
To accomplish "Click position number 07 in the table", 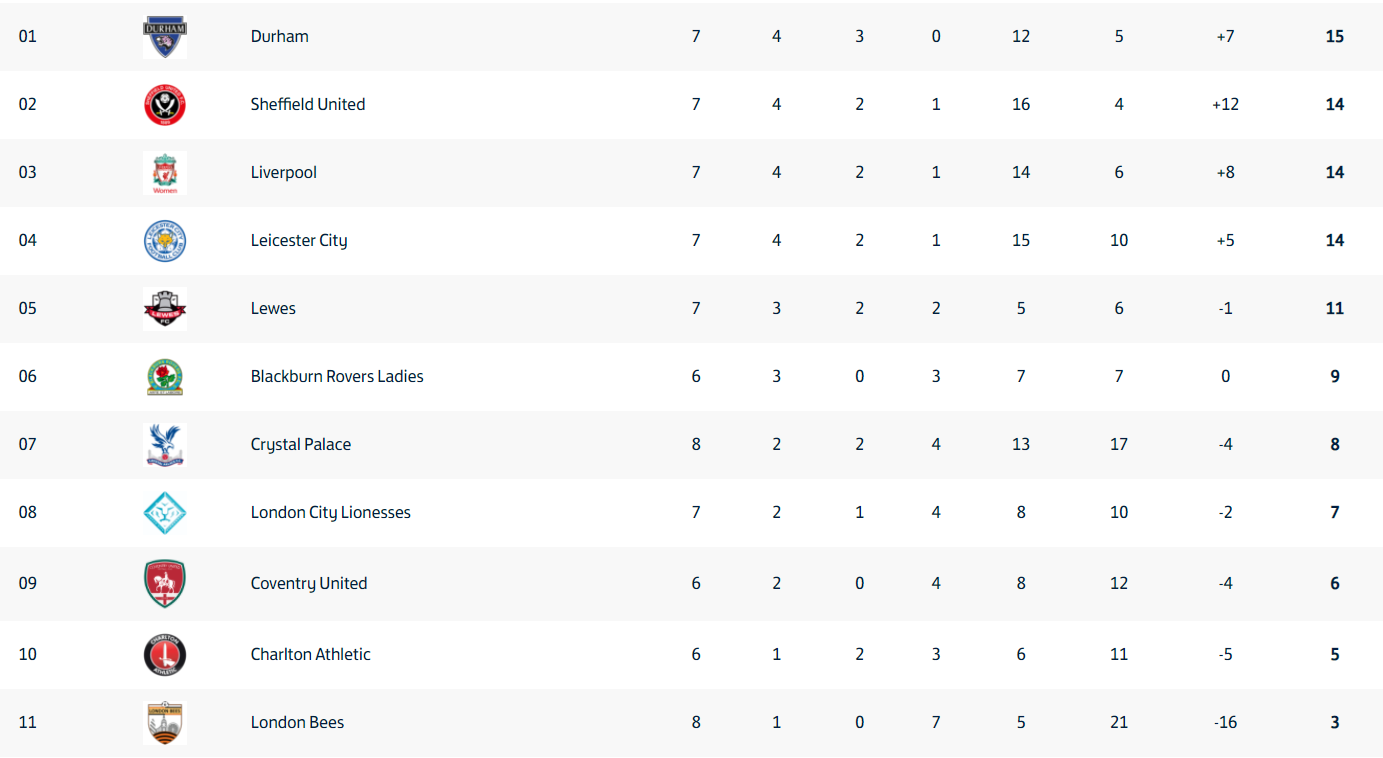I will (28, 444).
